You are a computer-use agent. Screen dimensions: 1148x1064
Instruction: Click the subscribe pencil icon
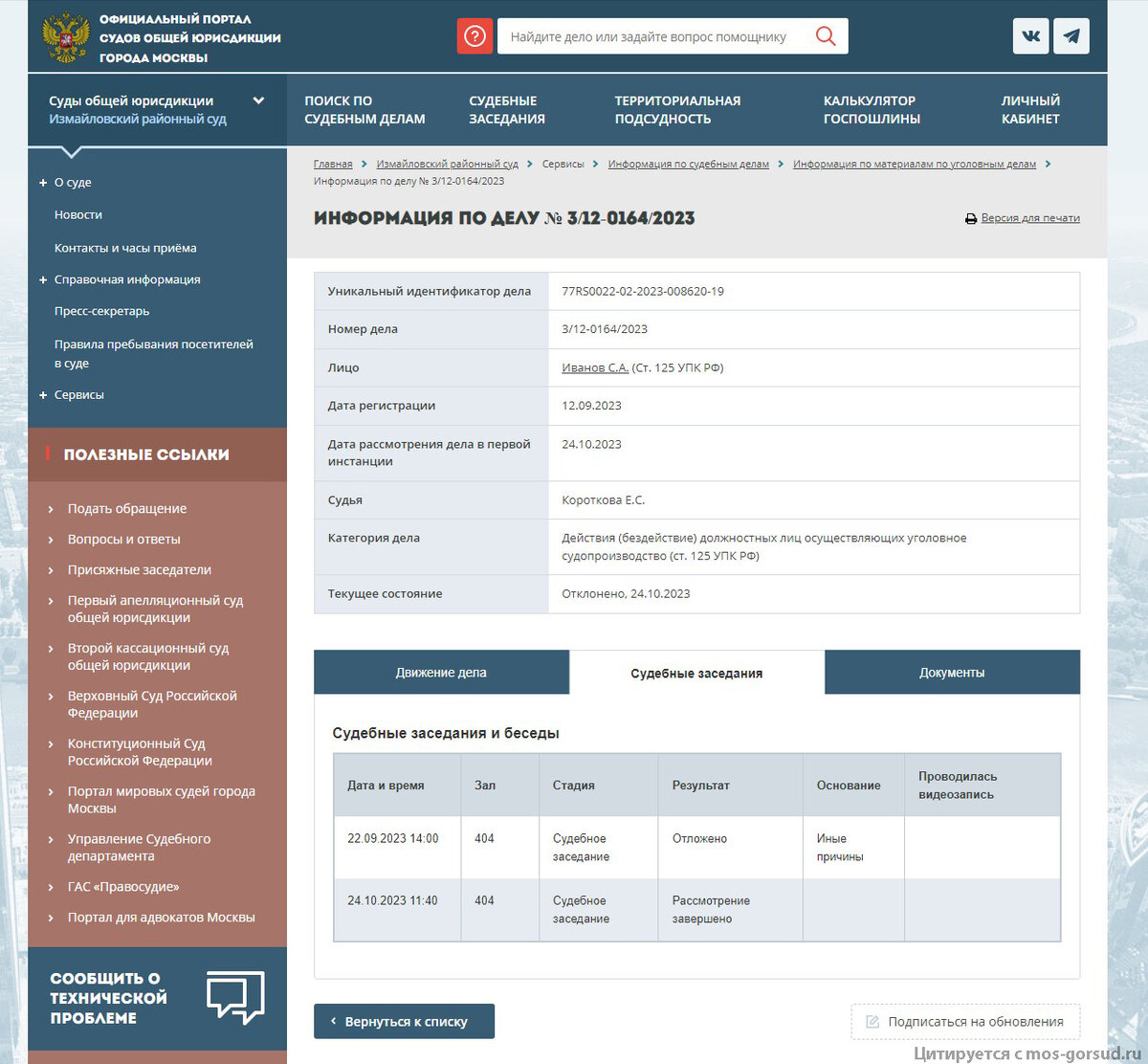[x=872, y=1021]
